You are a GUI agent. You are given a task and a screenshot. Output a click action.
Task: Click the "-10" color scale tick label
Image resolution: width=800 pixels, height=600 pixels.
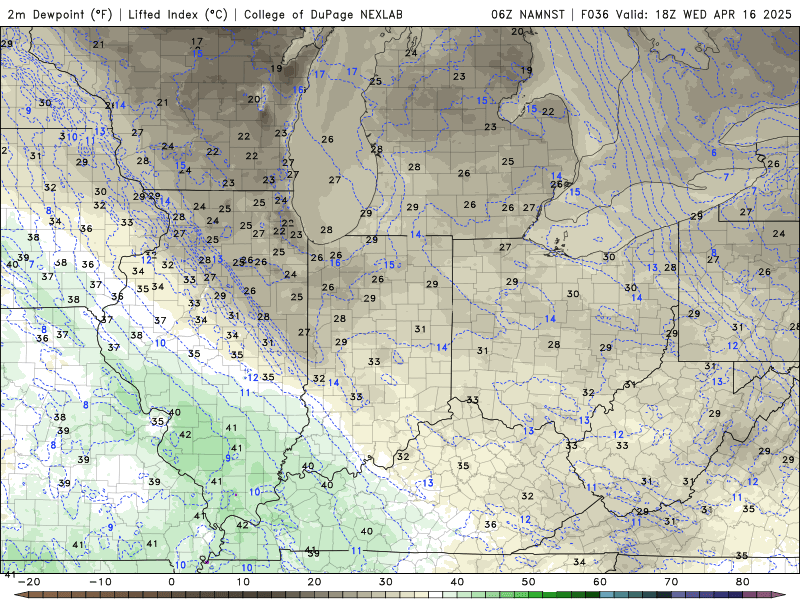tap(100, 582)
